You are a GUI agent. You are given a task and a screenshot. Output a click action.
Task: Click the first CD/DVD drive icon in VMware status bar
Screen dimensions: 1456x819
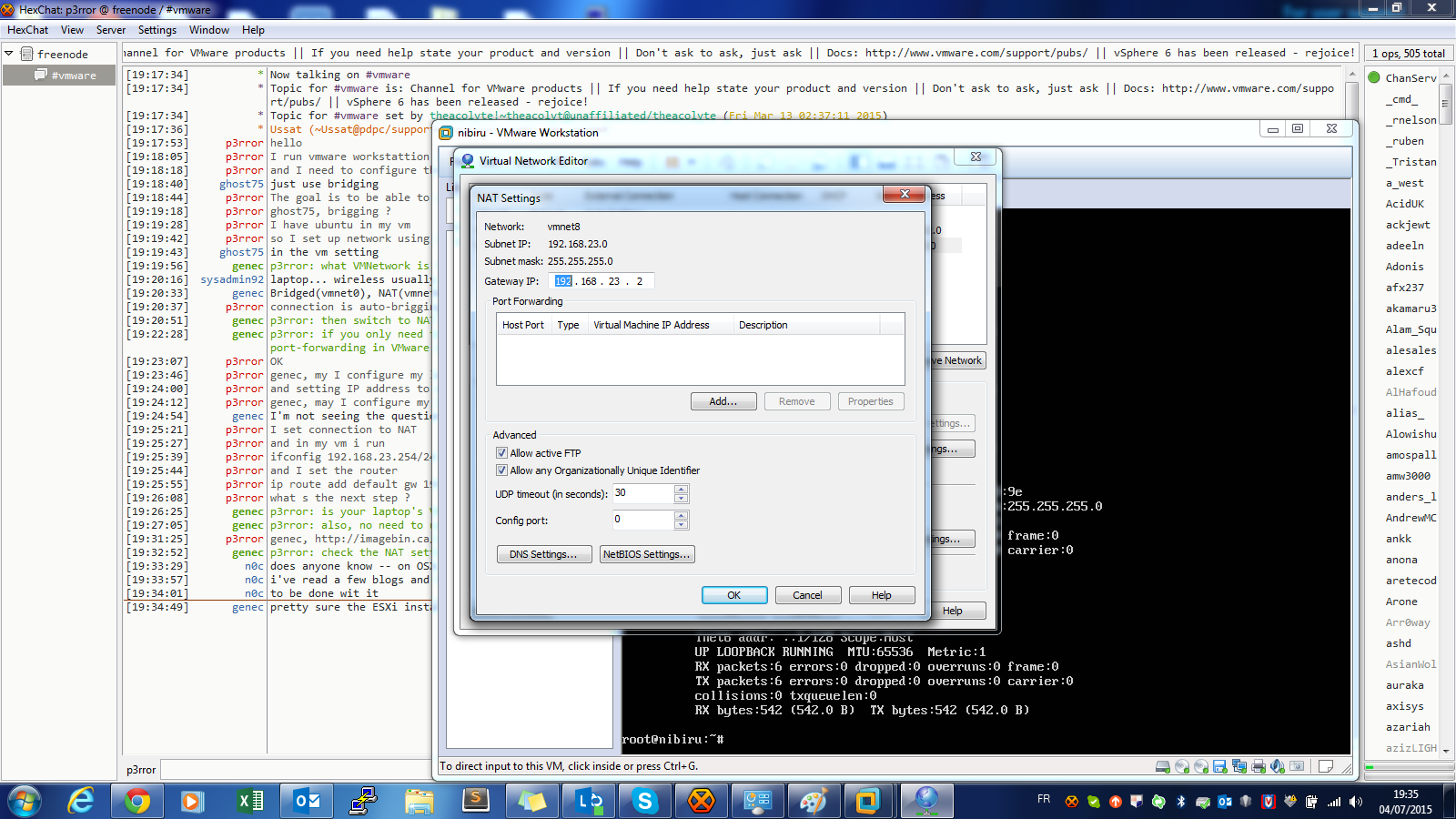[x=1182, y=766]
